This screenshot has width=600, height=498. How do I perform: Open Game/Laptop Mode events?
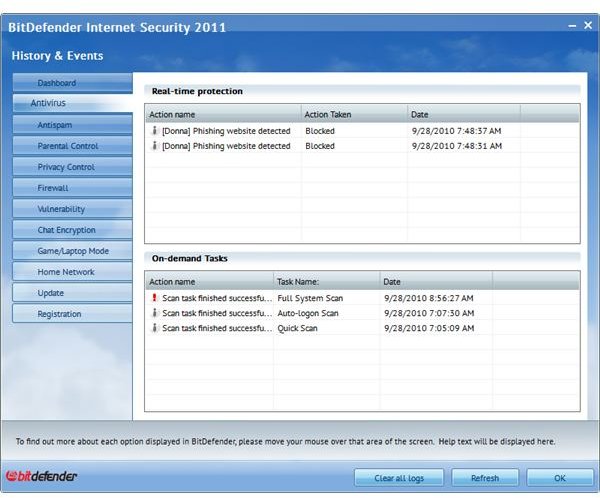[x=72, y=251]
